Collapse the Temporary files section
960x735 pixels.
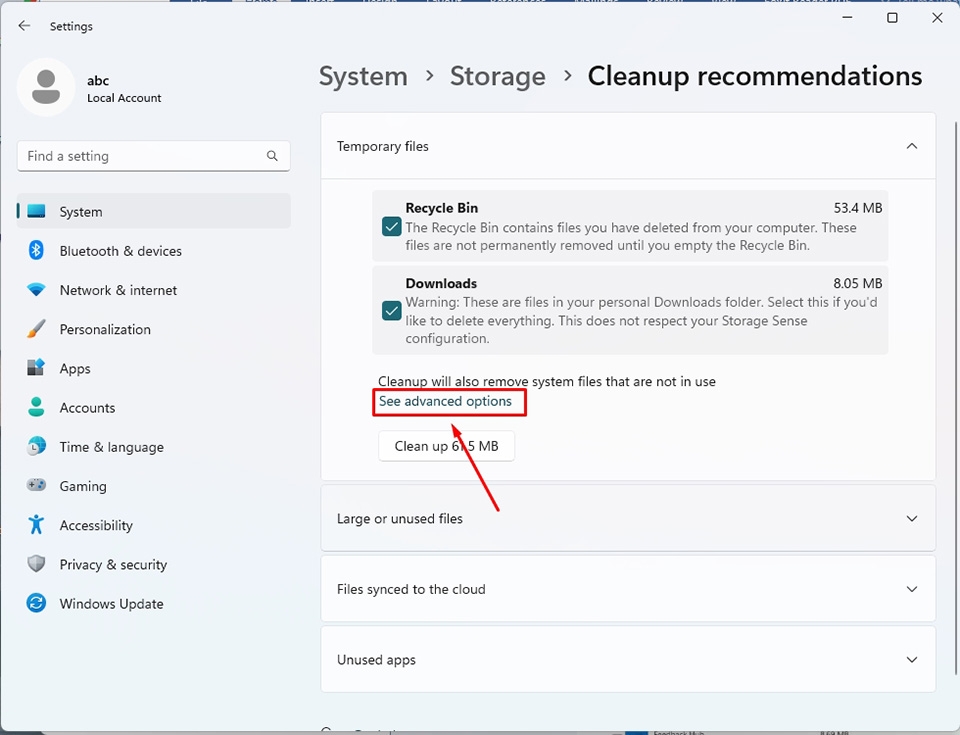point(912,146)
